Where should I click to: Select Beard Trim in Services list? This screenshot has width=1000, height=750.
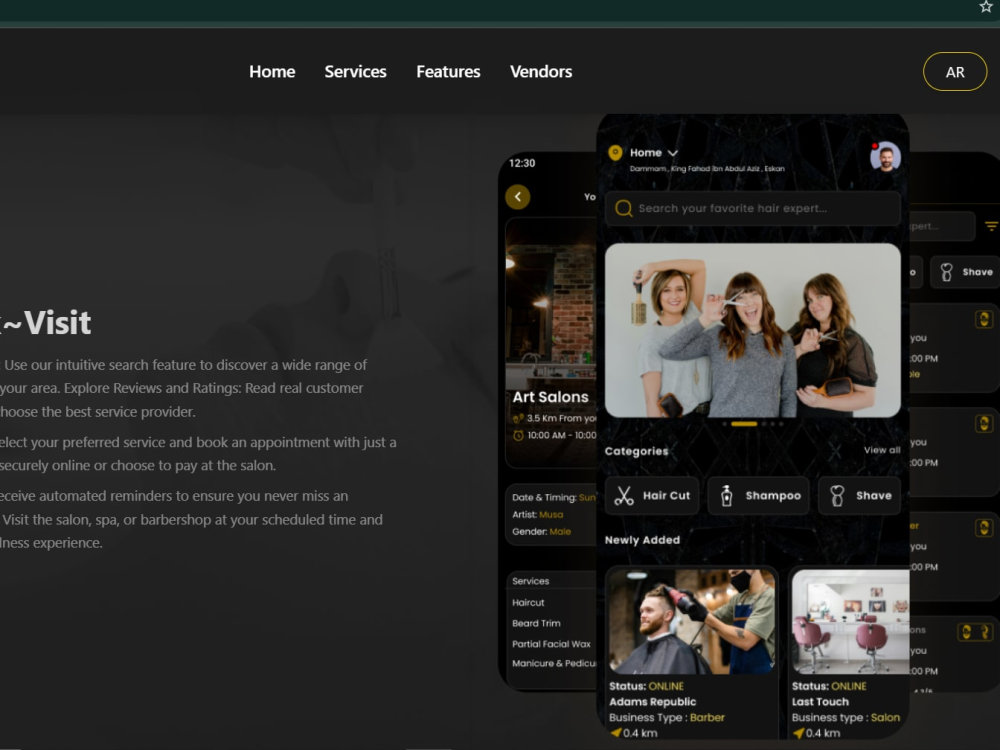[536, 623]
